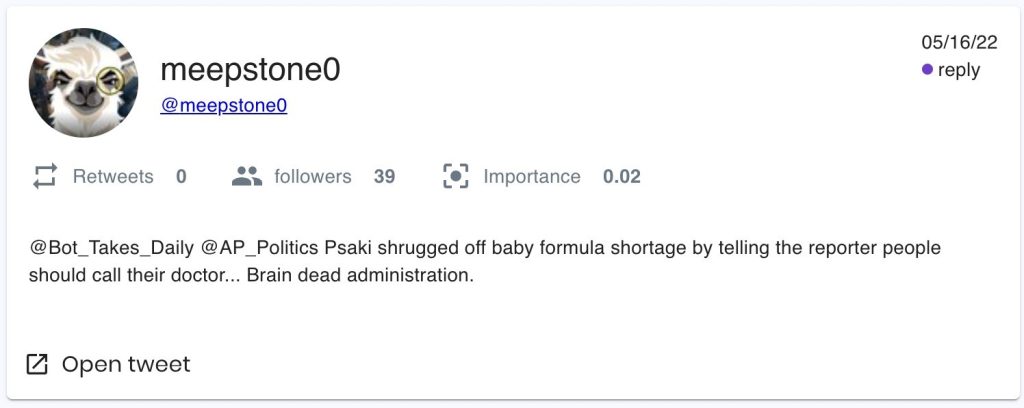Click the Importance target icon
Viewport: 1024px width, 408px height.
coord(456,177)
